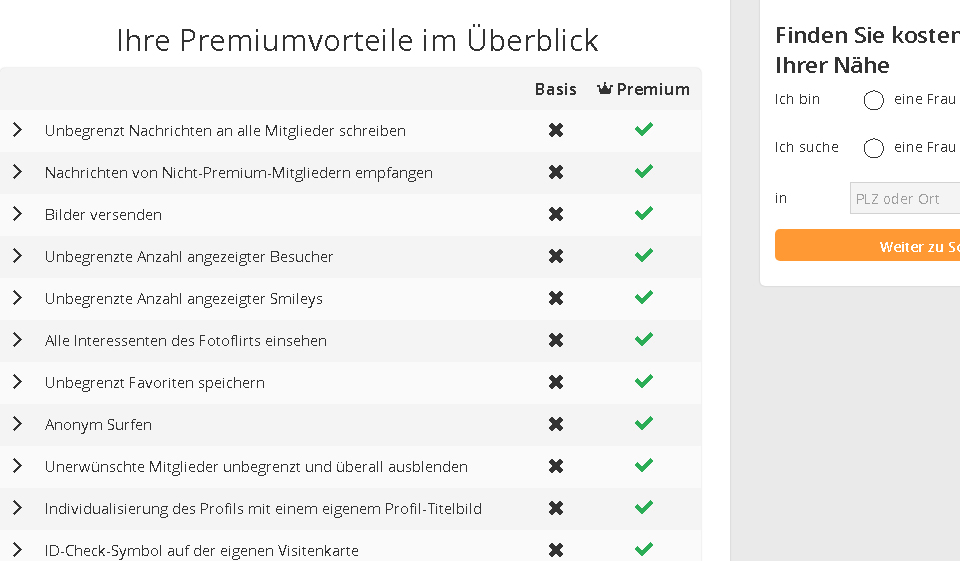Click the Basis column header
Screen dimensions: 960x561
click(x=556, y=89)
